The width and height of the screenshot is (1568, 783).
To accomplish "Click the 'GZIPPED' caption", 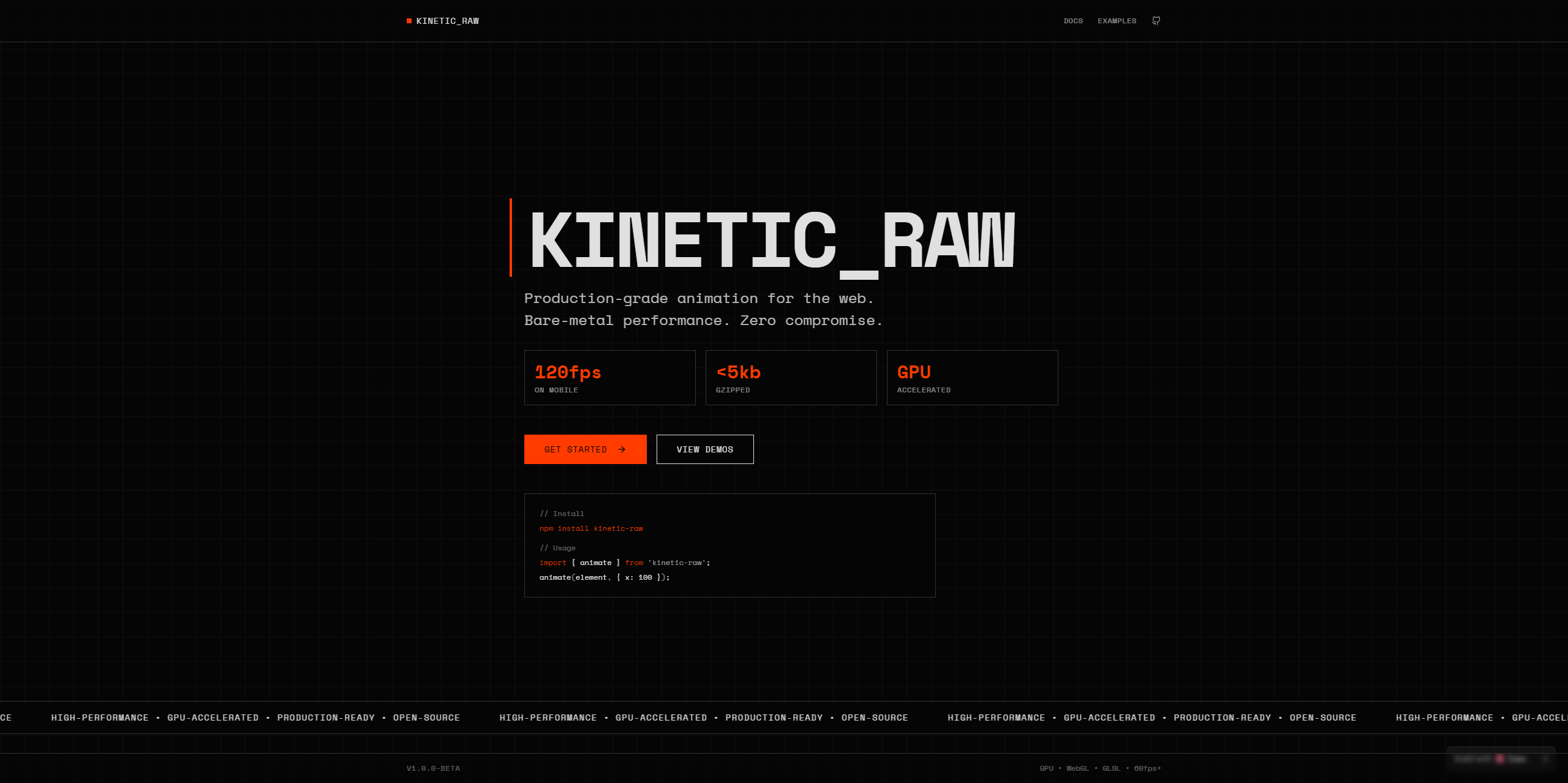I will 733,390.
